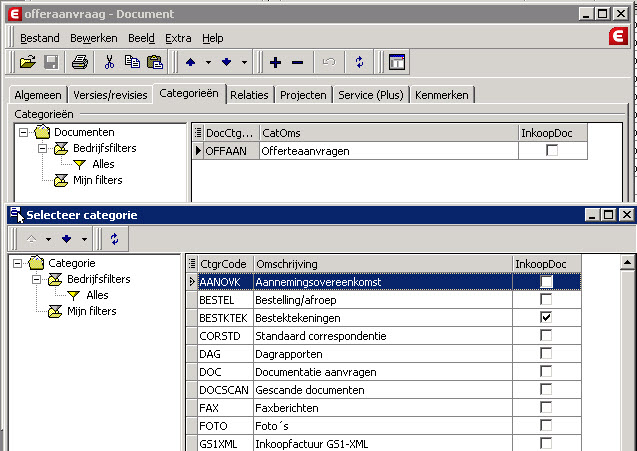Click the down arrow in Selecteer categorie toolbar
This screenshot has width=637, height=451.
tap(67, 239)
